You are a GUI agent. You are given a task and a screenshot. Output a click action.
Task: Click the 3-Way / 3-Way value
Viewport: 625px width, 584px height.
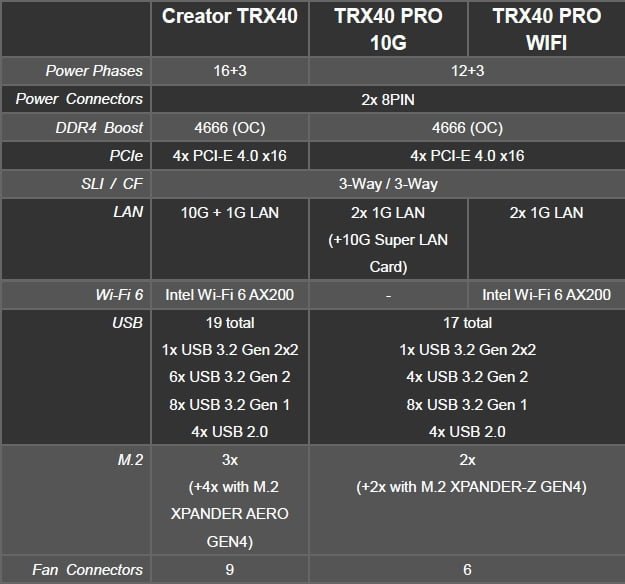[x=387, y=185]
